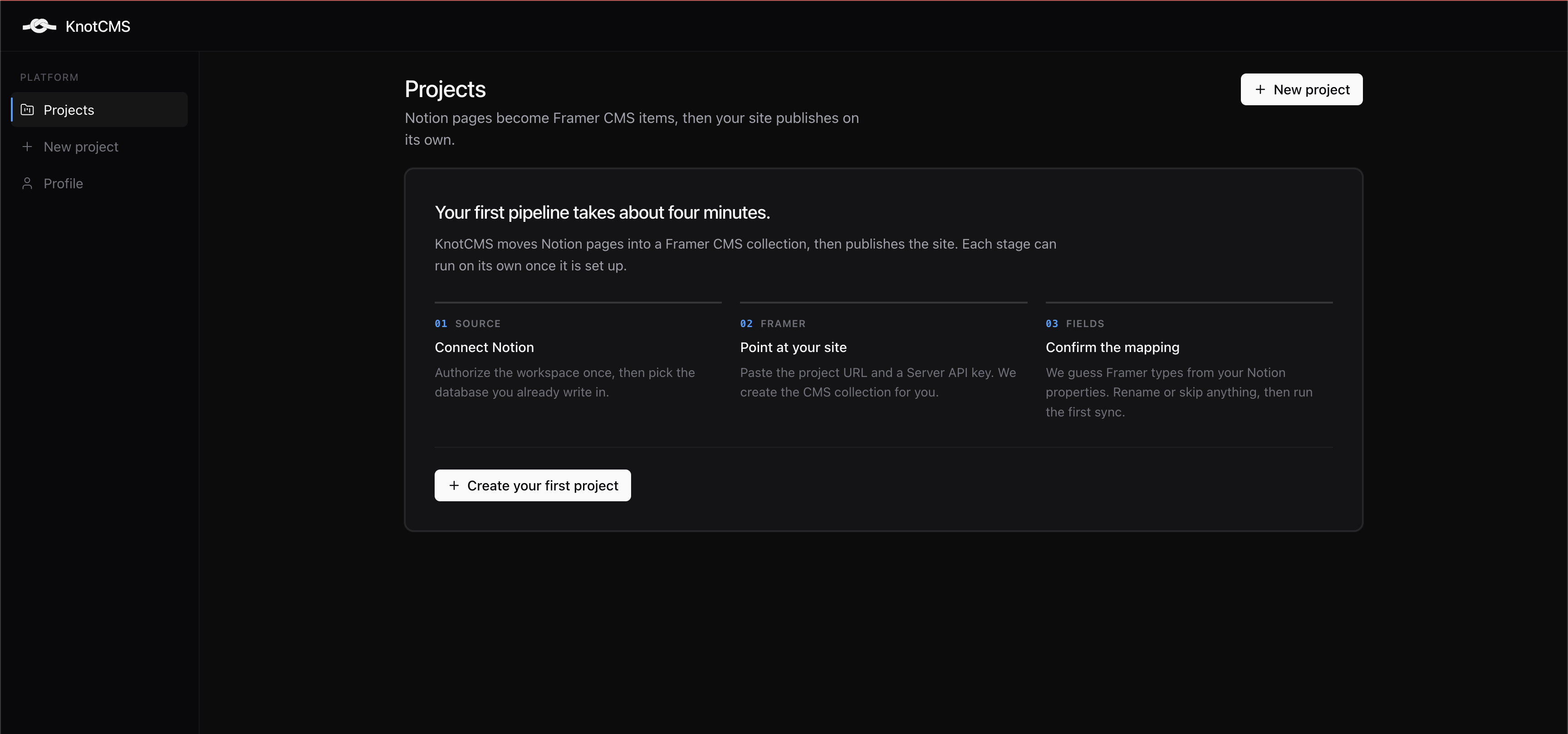Select the Projects folder icon in sidebar

[27, 109]
